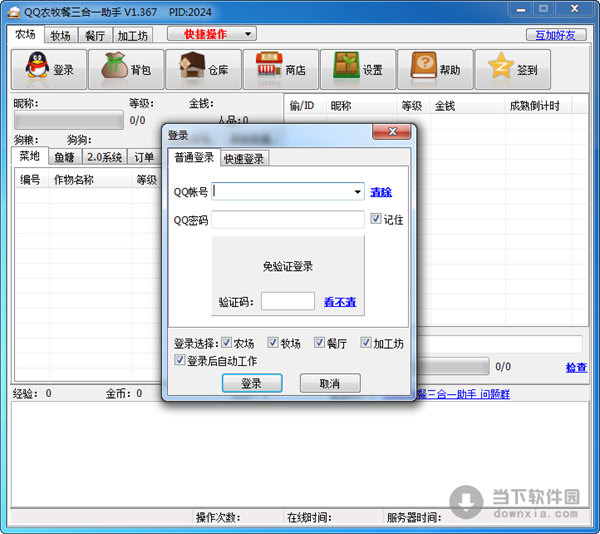Click the 检查 link
The height and width of the screenshot is (534, 600).
[x=576, y=368]
